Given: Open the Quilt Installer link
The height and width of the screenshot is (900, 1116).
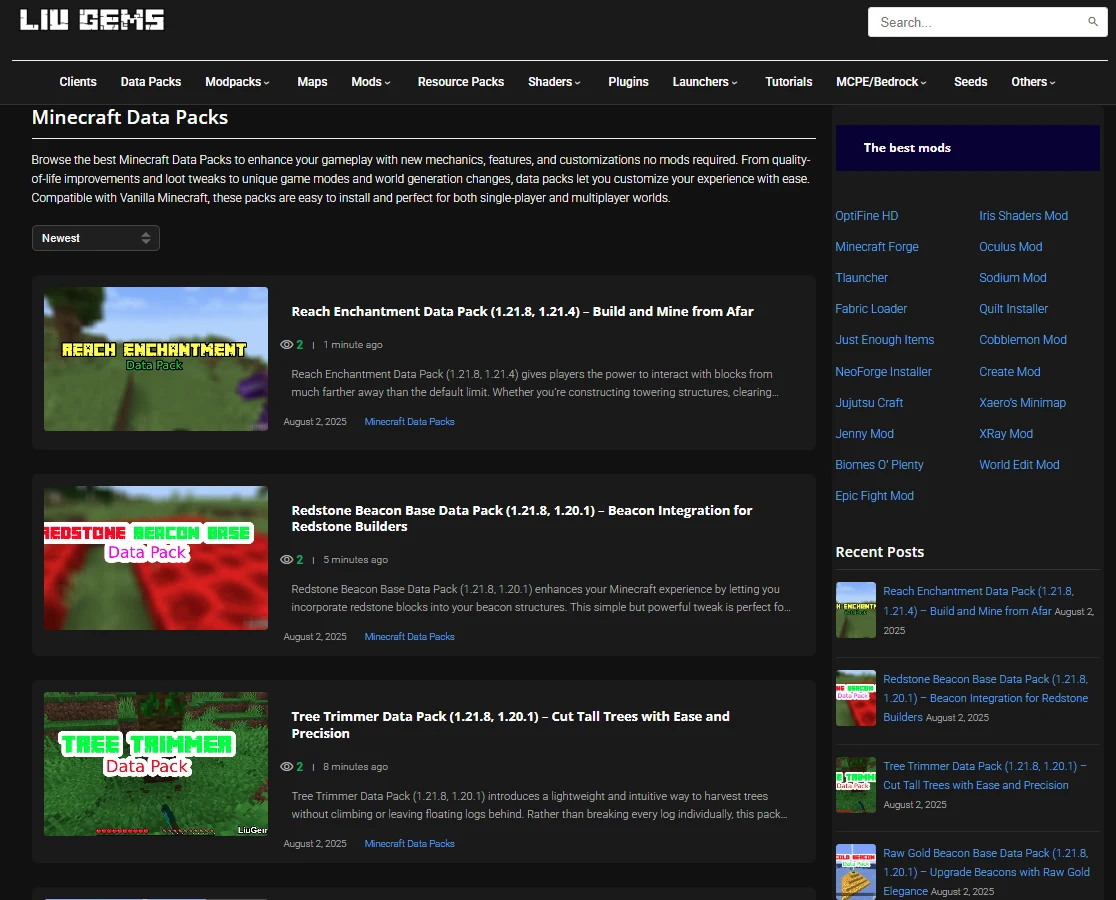Looking at the screenshot, I should tap(1014, 309).
